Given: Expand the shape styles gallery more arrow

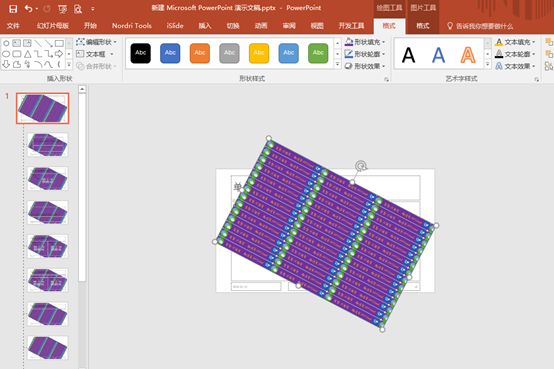Looking at the screenshot, I should point(337,65).
